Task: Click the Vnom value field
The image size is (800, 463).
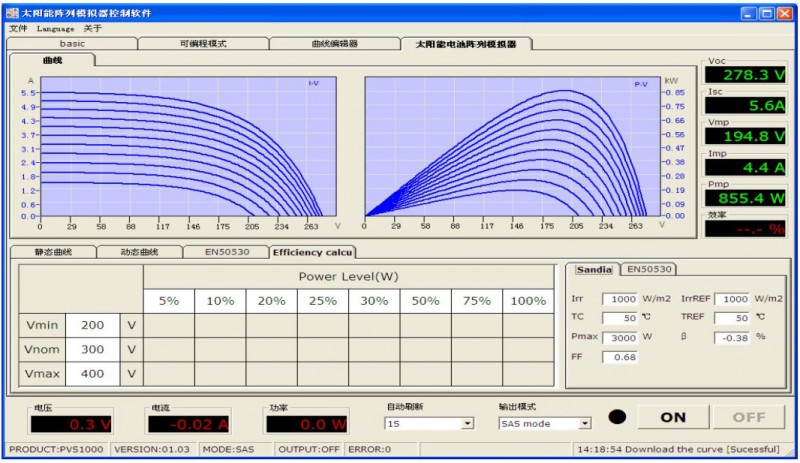Action: coord(92,350)
